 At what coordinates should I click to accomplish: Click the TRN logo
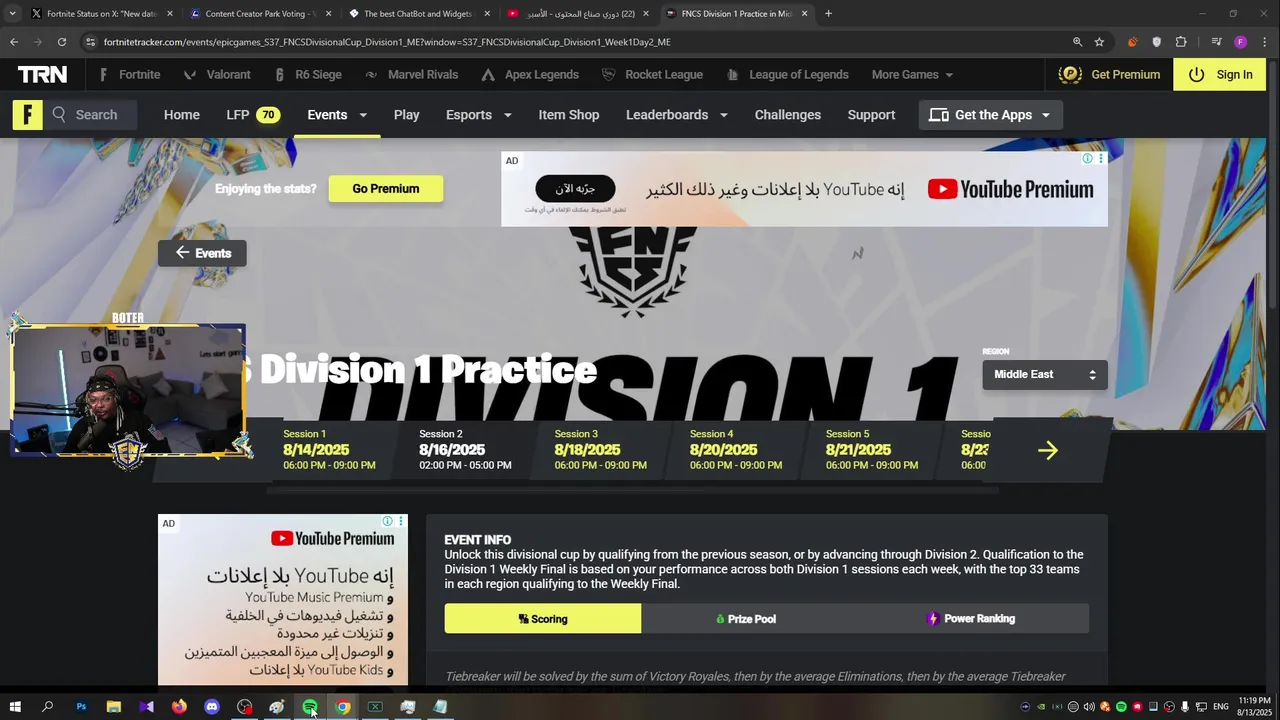(42, 74)
